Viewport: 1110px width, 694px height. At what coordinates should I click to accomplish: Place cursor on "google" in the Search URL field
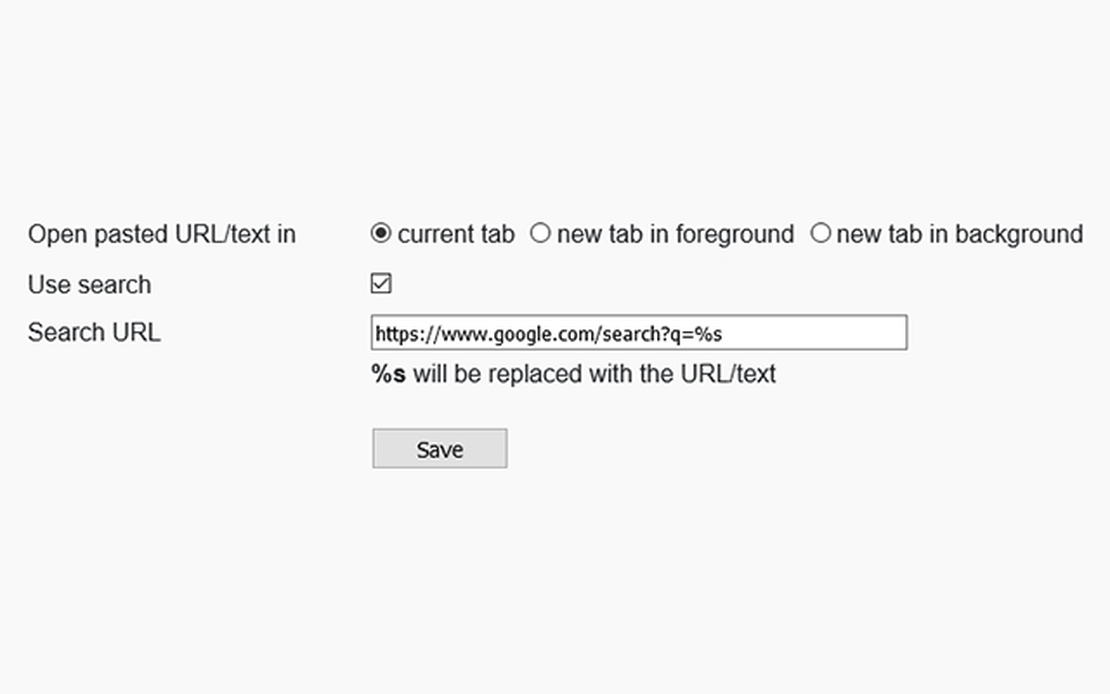click(519, 333)
